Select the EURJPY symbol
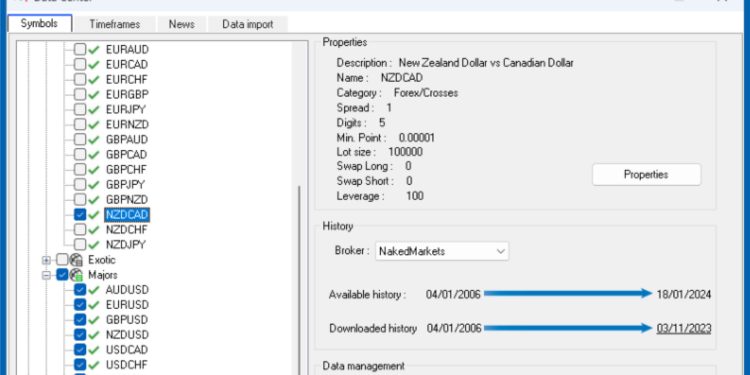This screenshot has height=375, width=750. (126, 110)
